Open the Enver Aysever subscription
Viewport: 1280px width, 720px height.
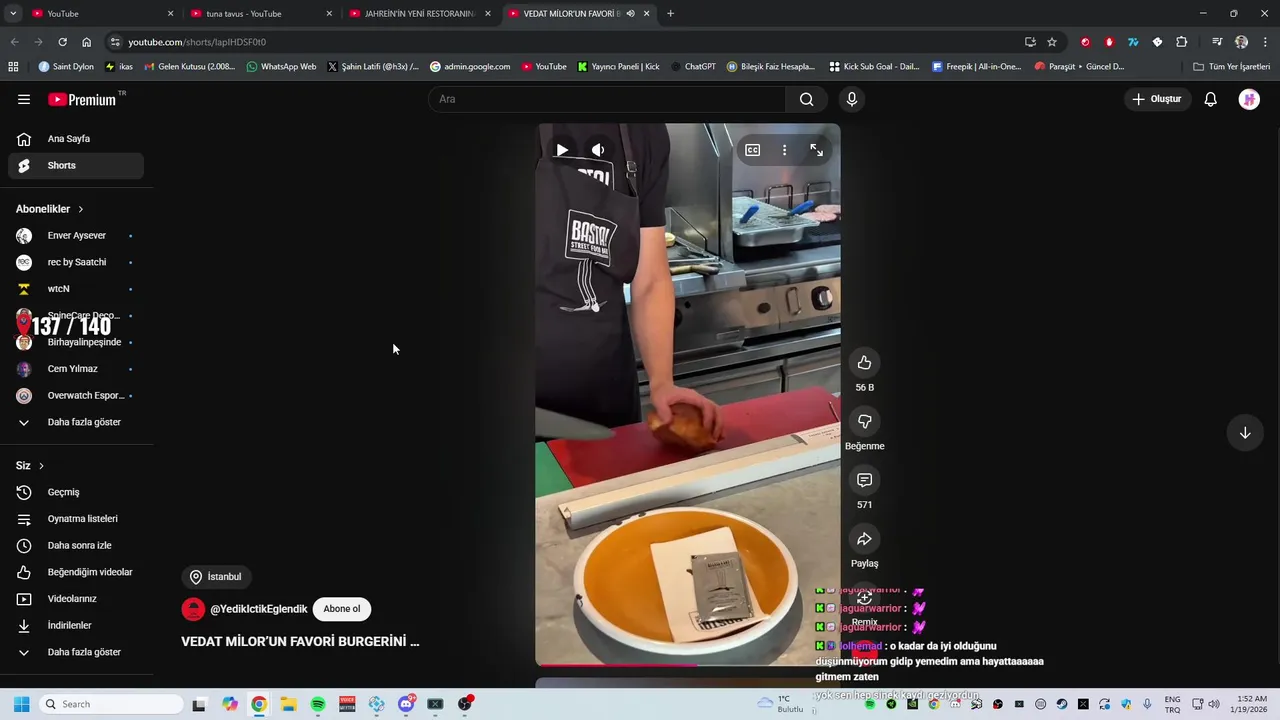point(76,236)
